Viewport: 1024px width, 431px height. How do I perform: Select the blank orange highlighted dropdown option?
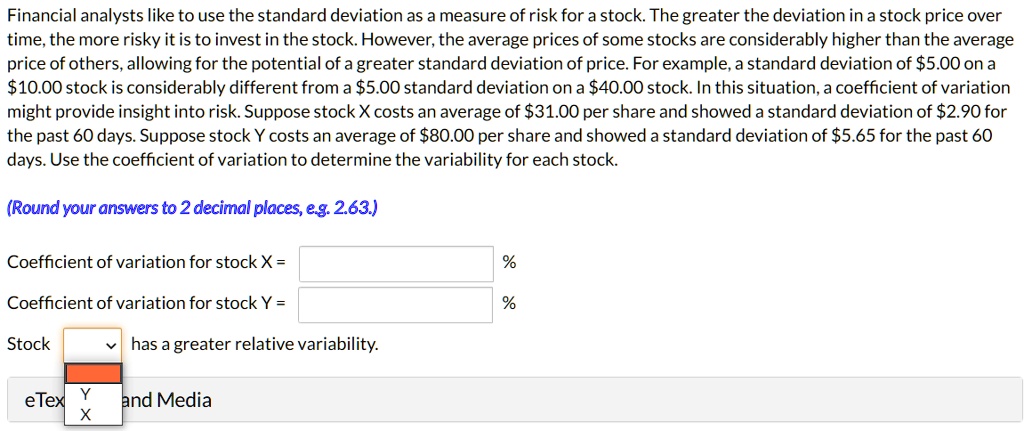[93, 373]
